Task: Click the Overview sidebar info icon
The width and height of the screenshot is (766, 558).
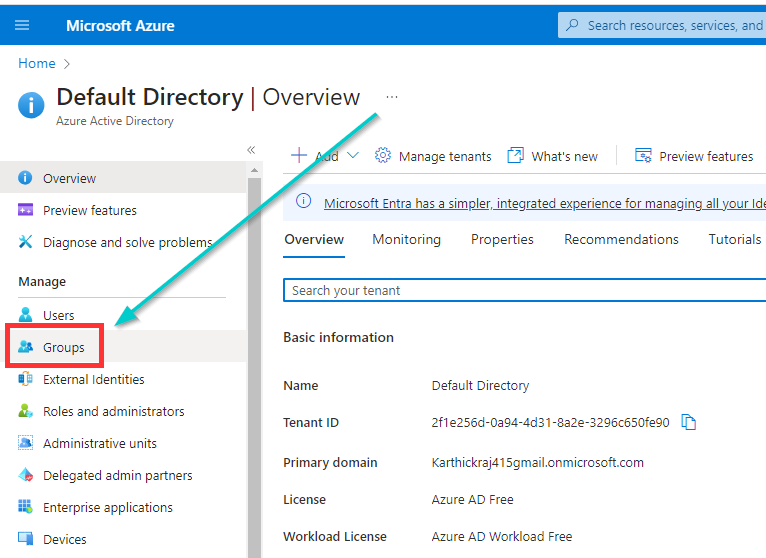Action: (25, 178)
